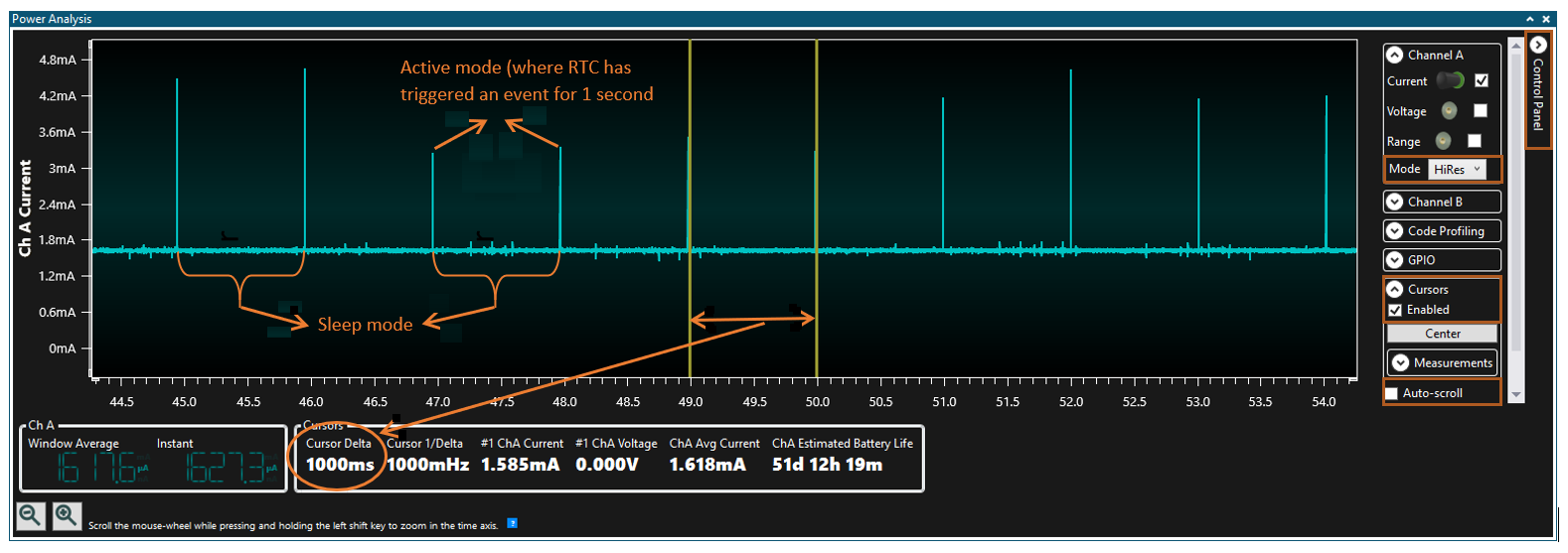Open the blue help icon beside the zoom hint
The width and height of the screenshot is (1568, 553).
pyautogui.click(x=513, y=523)
